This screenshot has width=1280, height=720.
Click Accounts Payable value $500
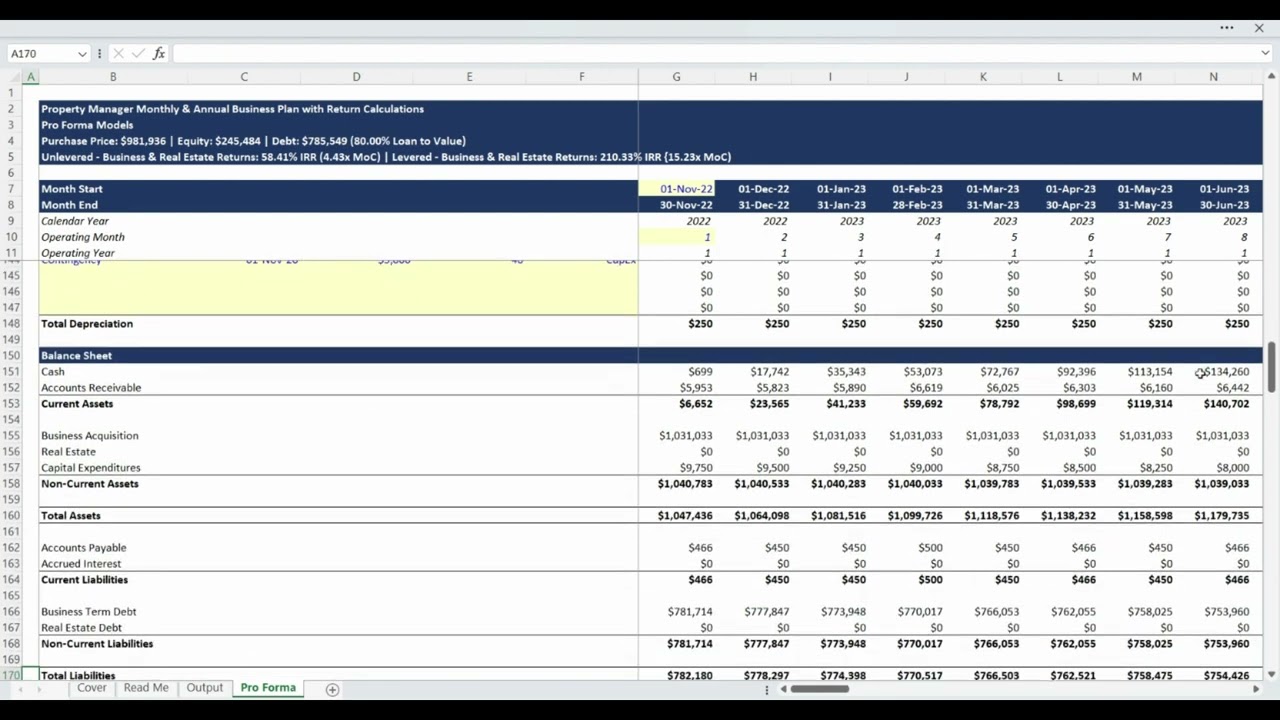point(928,548)
